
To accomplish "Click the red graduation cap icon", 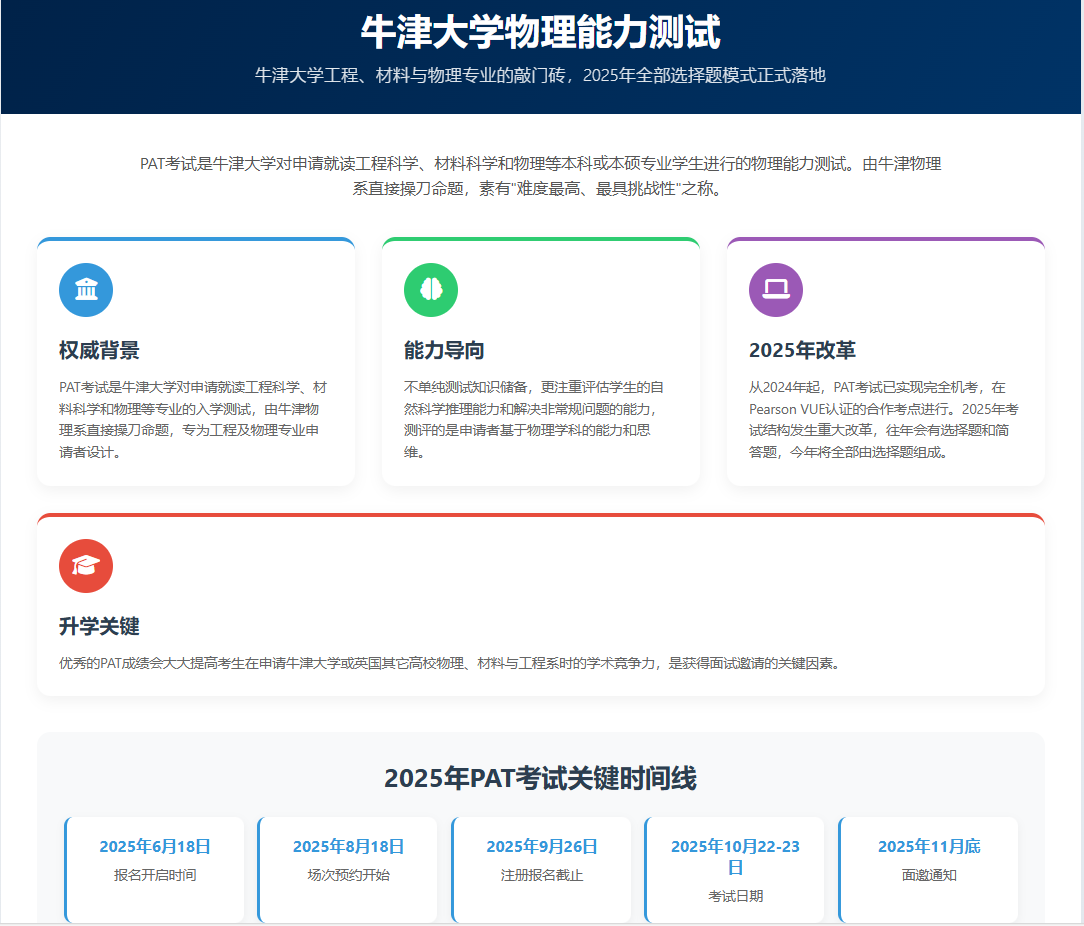I will pos(86,566).
